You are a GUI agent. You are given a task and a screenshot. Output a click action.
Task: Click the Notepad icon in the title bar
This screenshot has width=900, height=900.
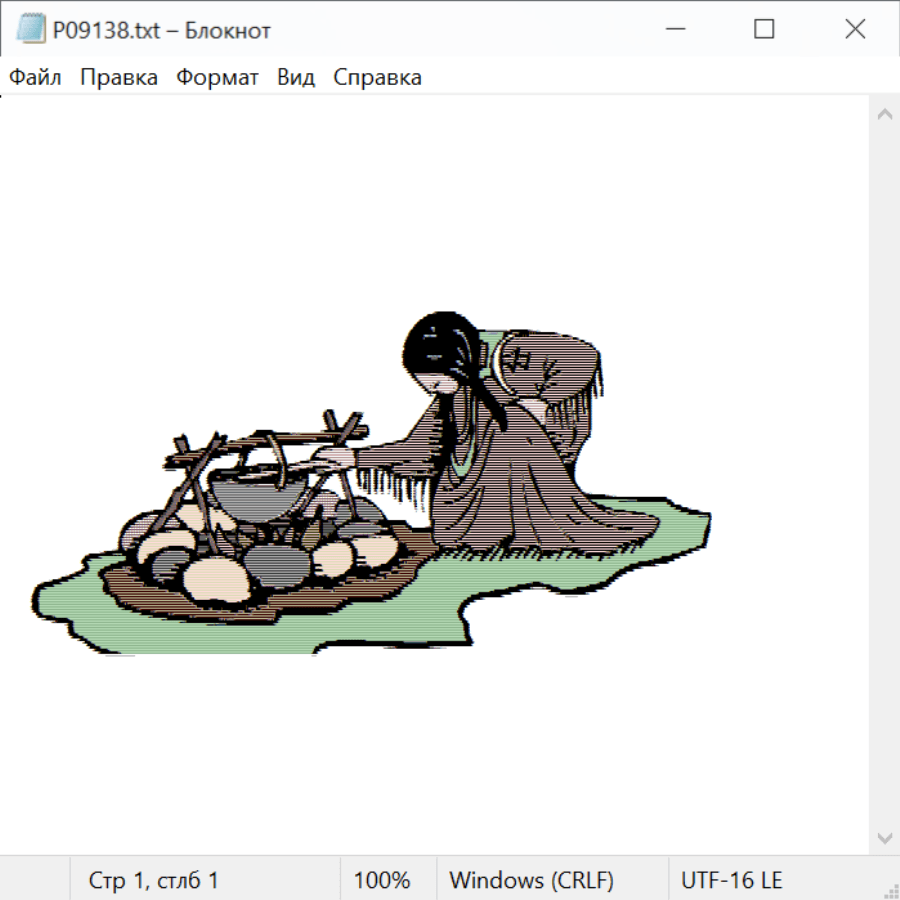coord(31,30)
